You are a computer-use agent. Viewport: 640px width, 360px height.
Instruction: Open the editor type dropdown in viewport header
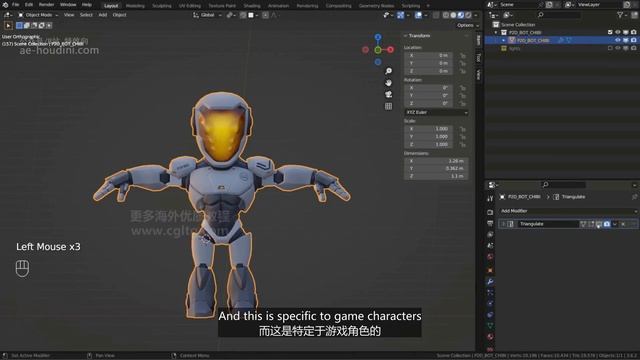pyautogui.click(x=8, y=15)
